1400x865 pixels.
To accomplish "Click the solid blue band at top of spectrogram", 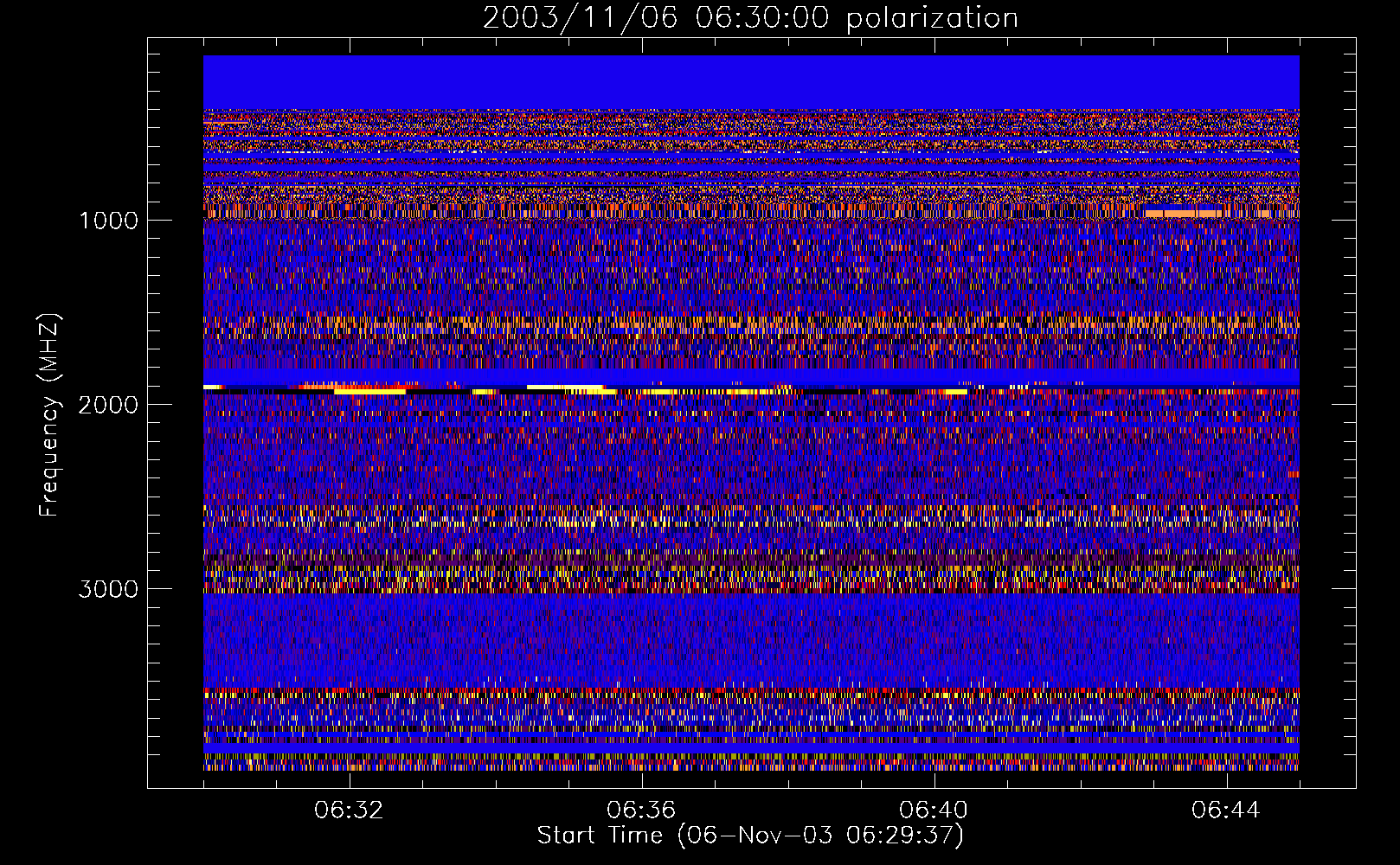I will [751, 82].
